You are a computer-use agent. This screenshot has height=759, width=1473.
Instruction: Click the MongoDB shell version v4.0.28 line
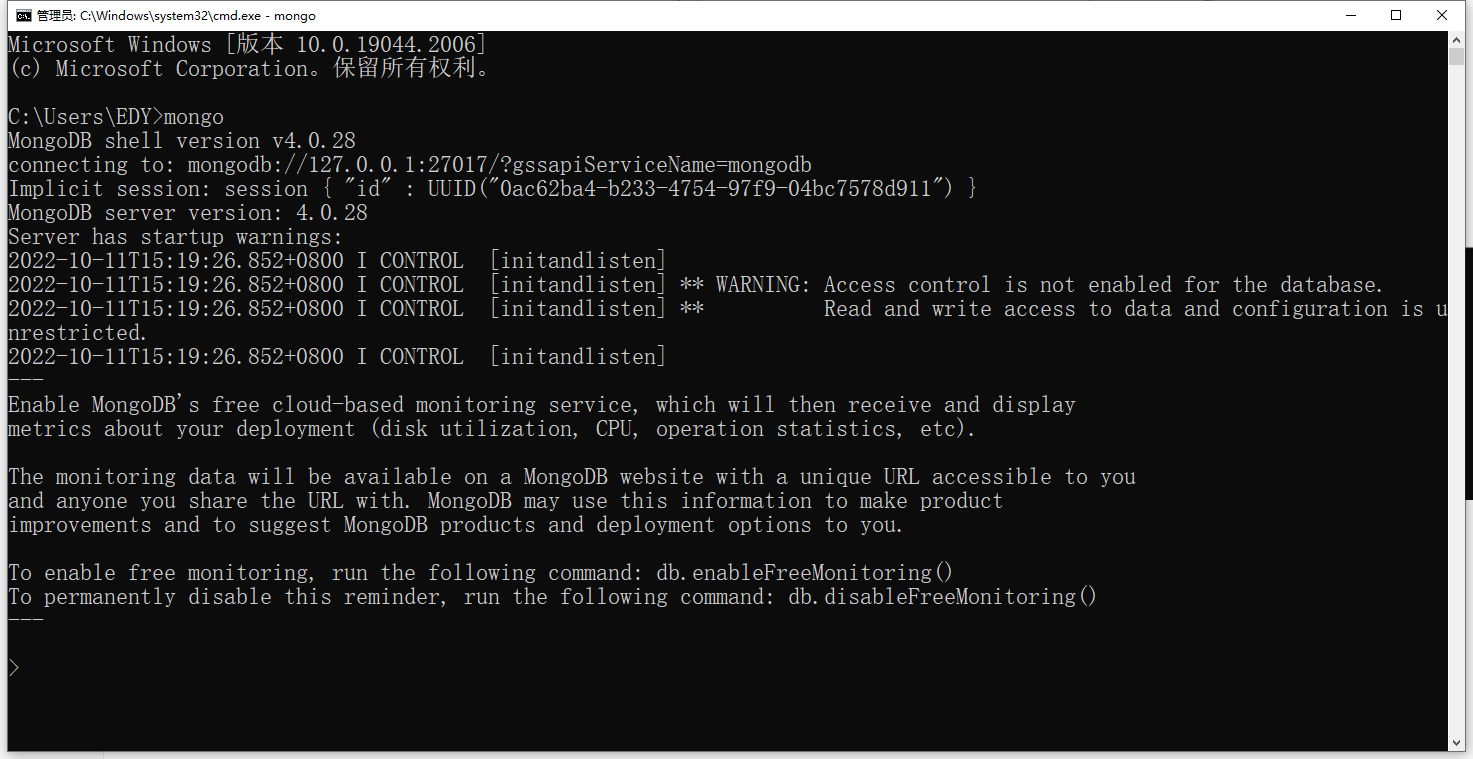click(182, 141)
